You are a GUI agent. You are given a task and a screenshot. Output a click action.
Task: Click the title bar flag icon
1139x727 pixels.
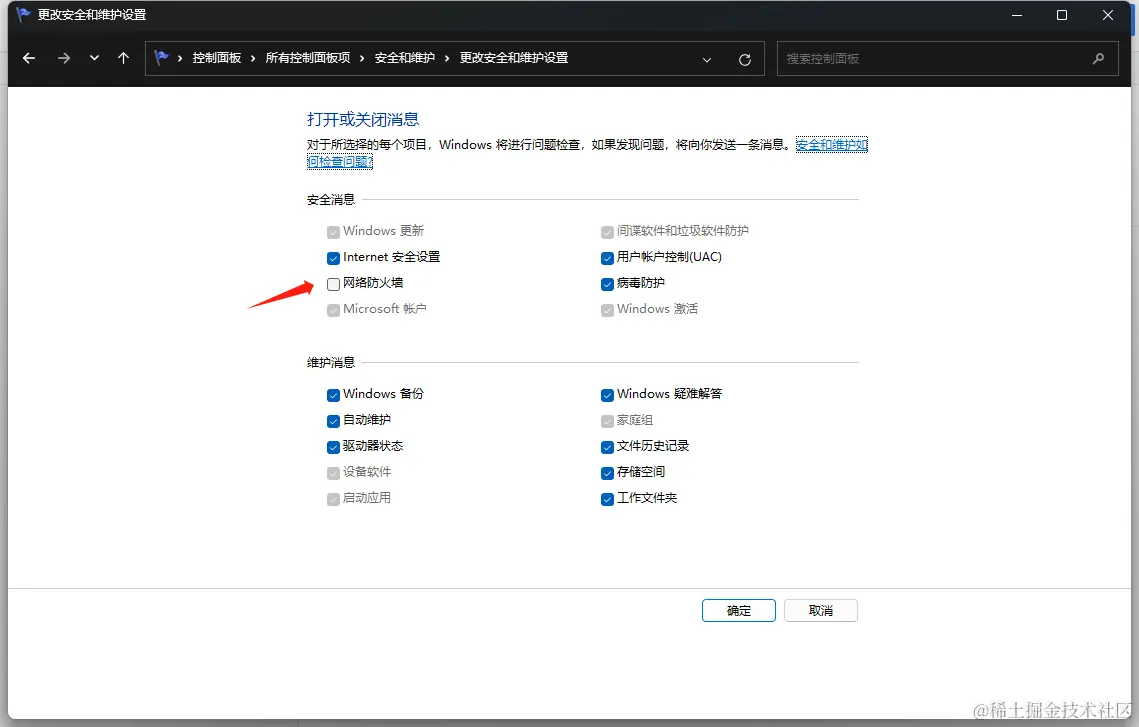click(23, 14)
